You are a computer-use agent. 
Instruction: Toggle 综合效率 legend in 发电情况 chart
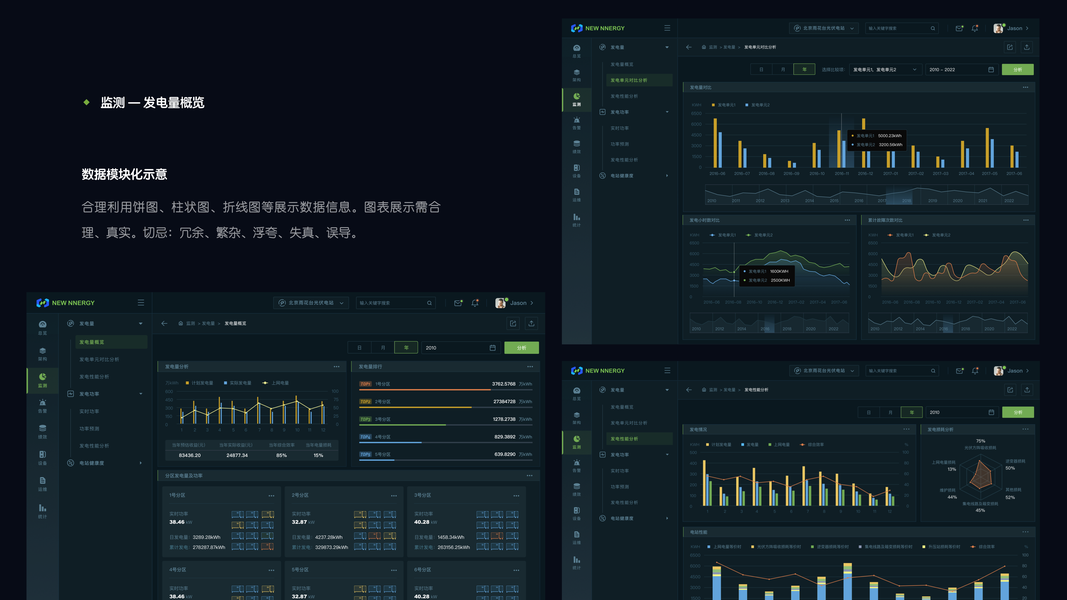(813, 444)
